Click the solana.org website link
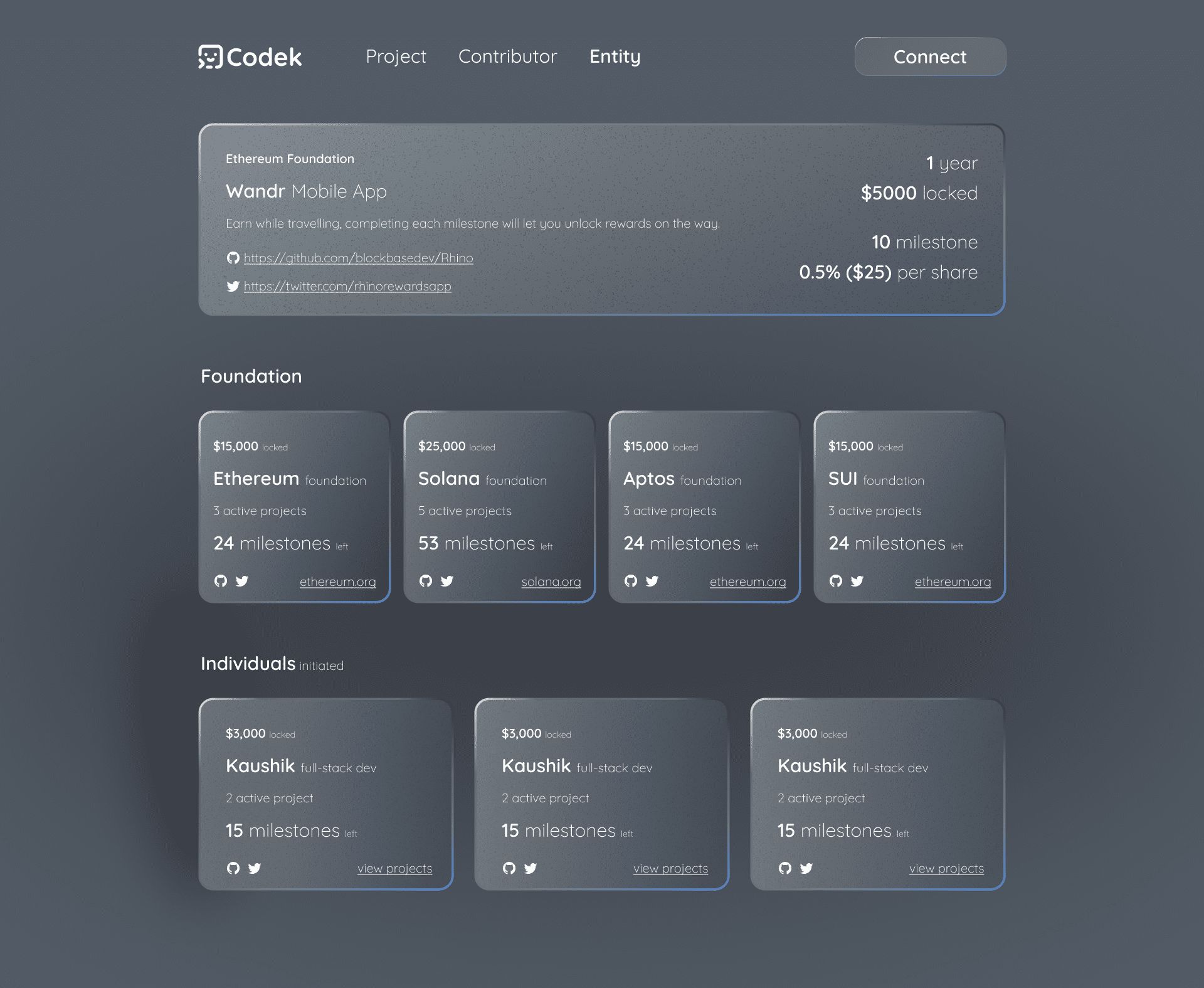This screenshot has width=1204, height=988. pos(551,580)
